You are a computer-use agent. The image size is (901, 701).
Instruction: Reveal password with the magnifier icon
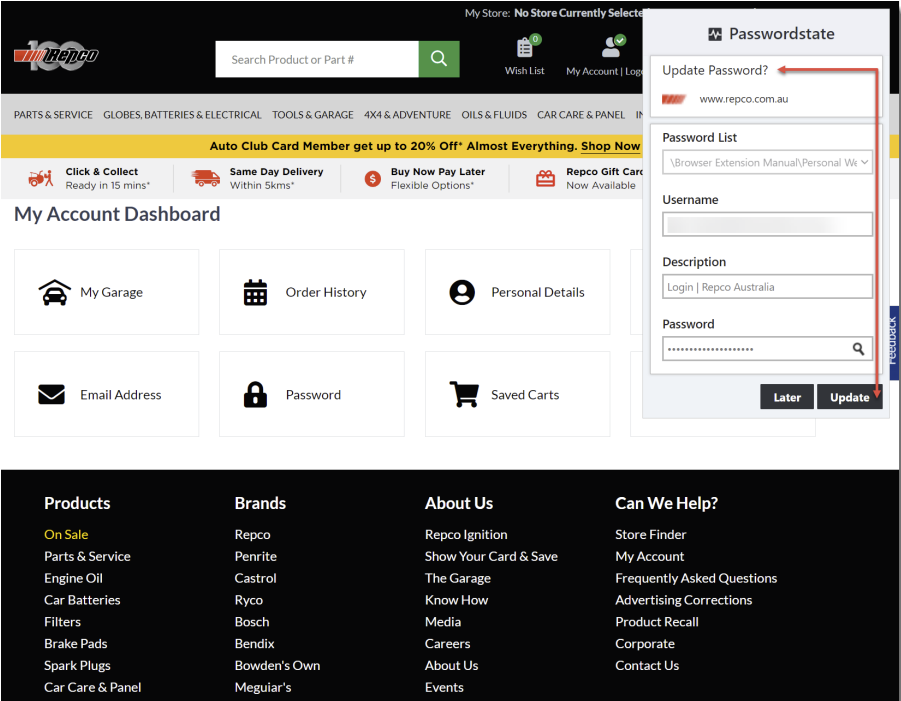coord(858,349)
